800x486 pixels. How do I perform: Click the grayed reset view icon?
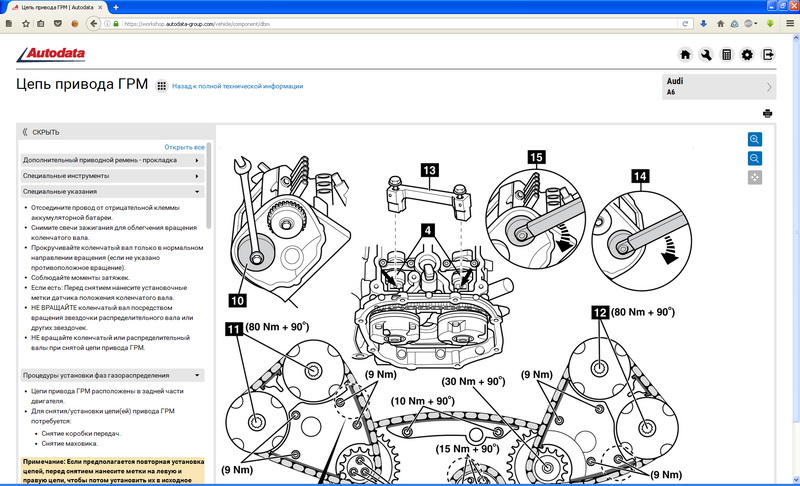point(755,177)
